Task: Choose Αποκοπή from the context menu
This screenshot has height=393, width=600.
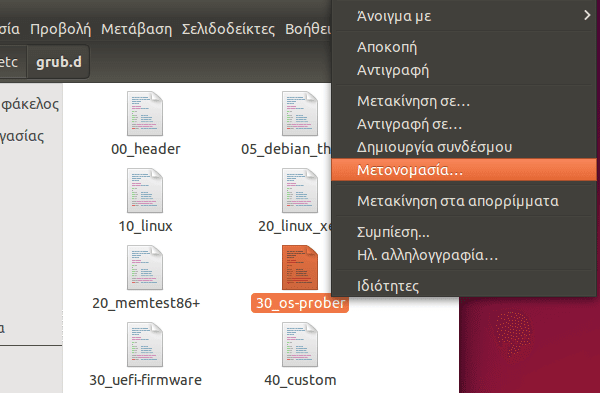Action: (x=464, y=47)
